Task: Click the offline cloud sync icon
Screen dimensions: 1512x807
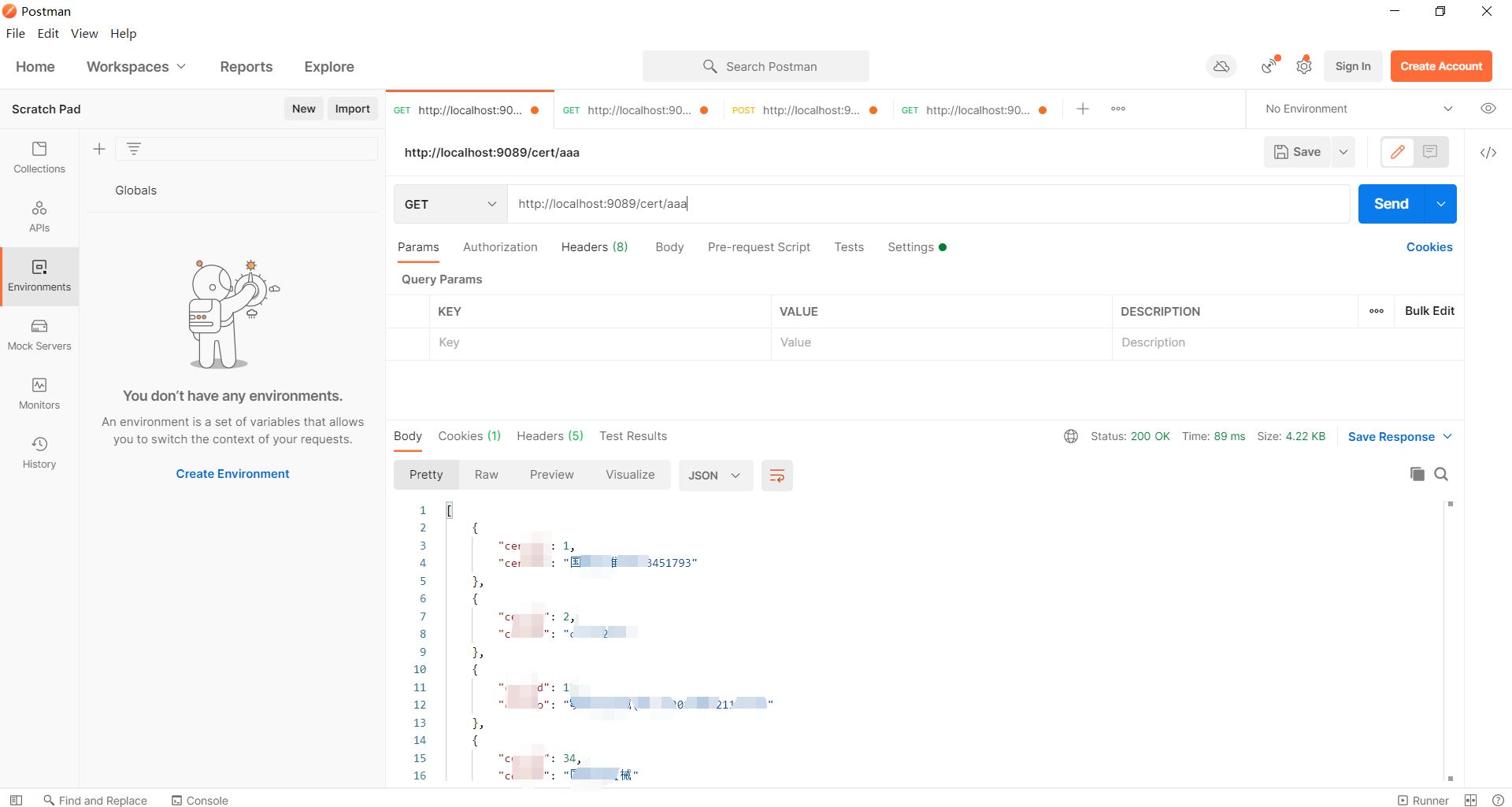Action: tap(1221, 66)
